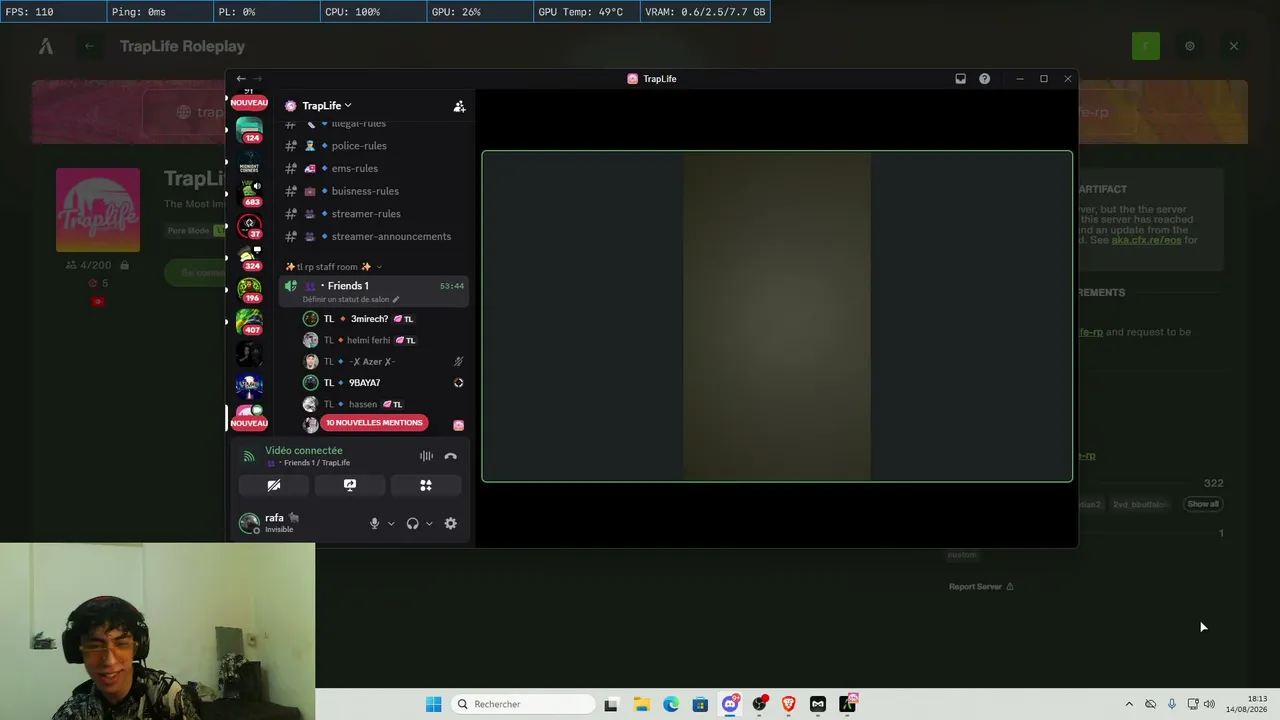Open the server with 683 notifications

(249, 194)
